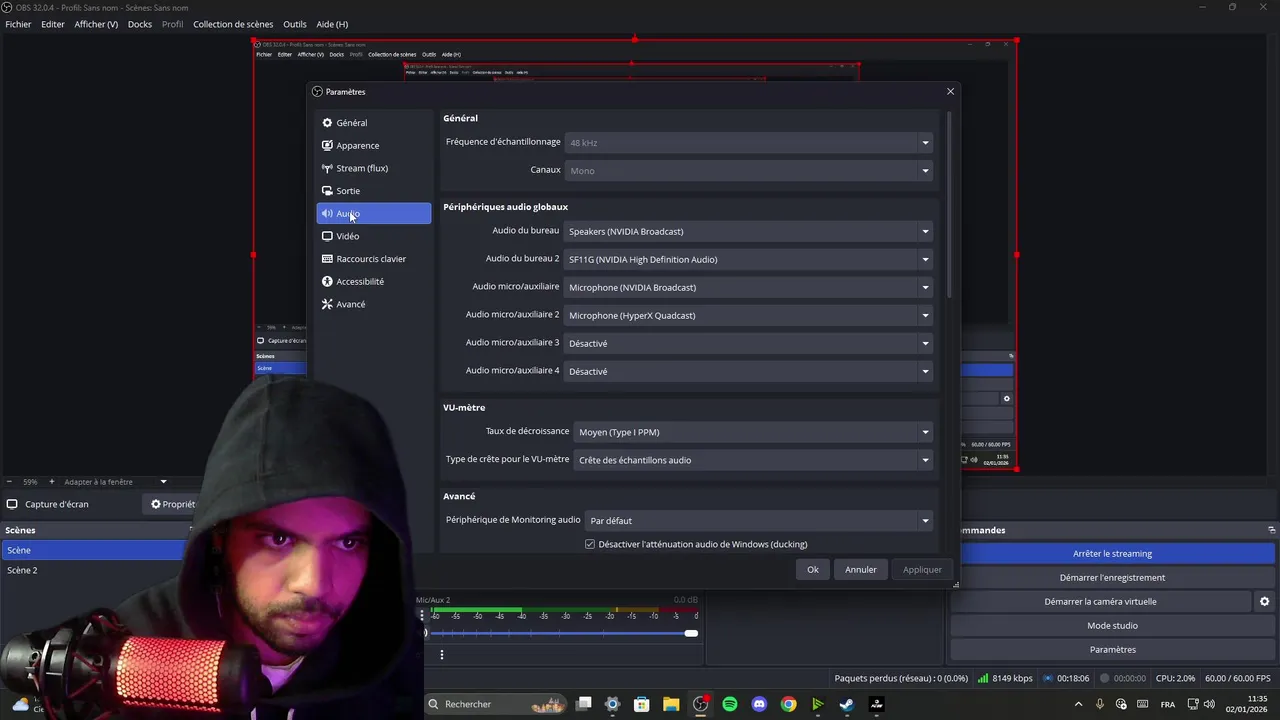Open Steam from the taskbar

click(x=847, y=704)
